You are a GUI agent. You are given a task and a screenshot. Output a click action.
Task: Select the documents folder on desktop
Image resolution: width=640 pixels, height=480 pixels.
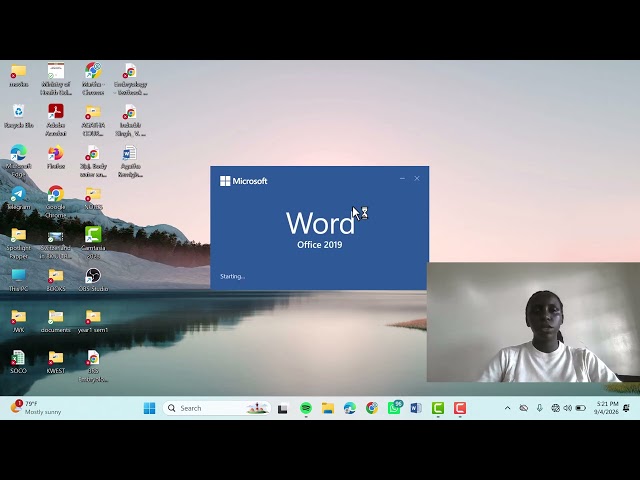(x=56, y=321)
